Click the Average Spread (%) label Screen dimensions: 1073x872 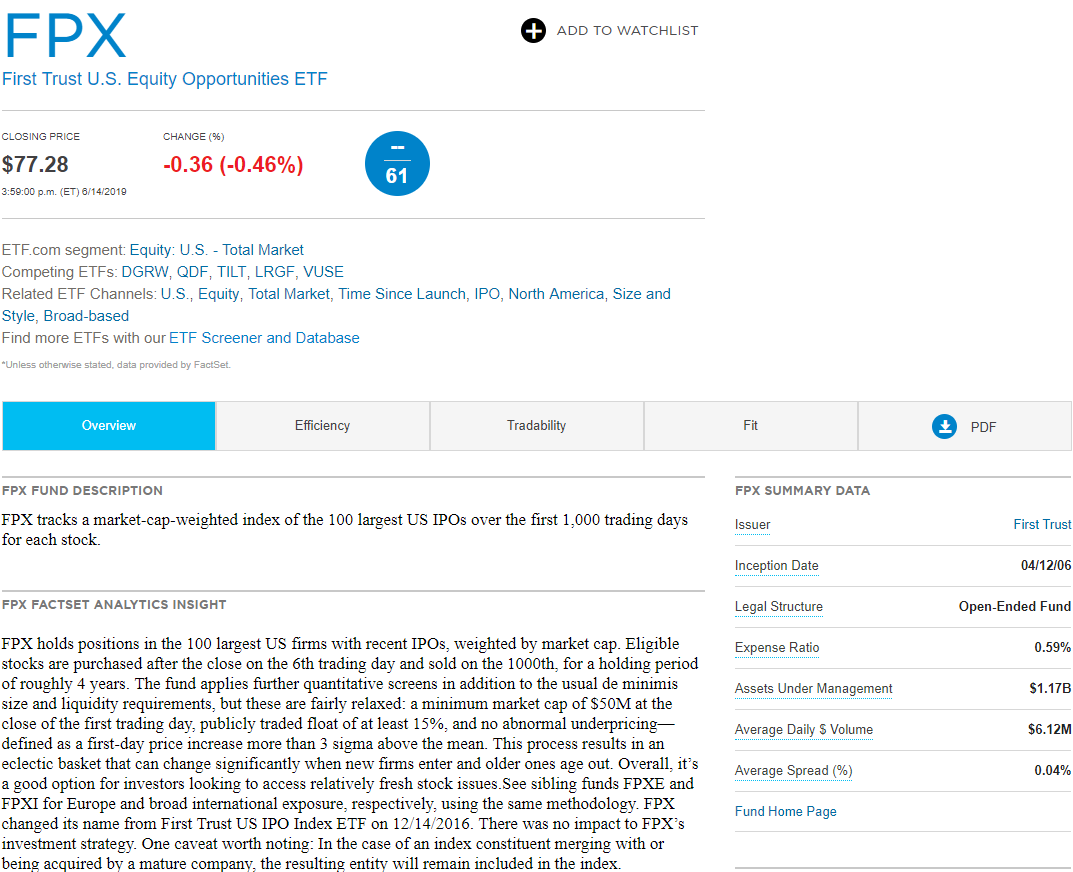click(794, 771)
